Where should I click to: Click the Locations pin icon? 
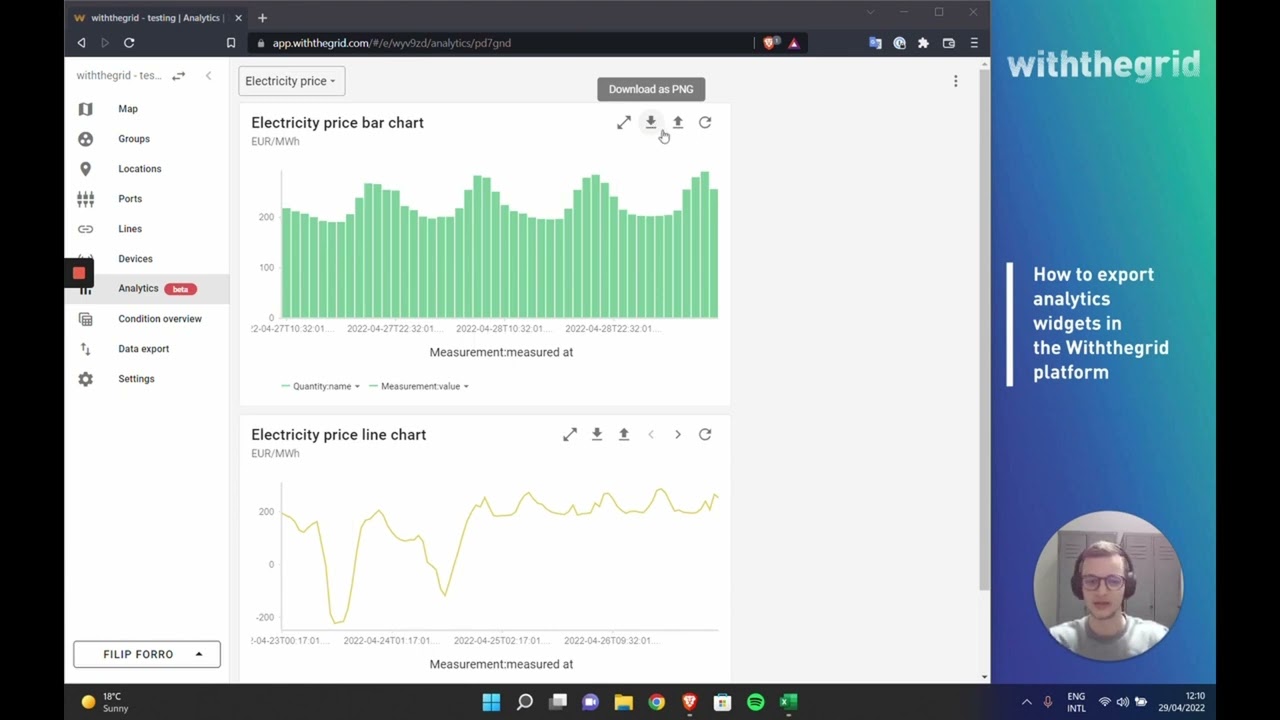(x=85, y=169)
